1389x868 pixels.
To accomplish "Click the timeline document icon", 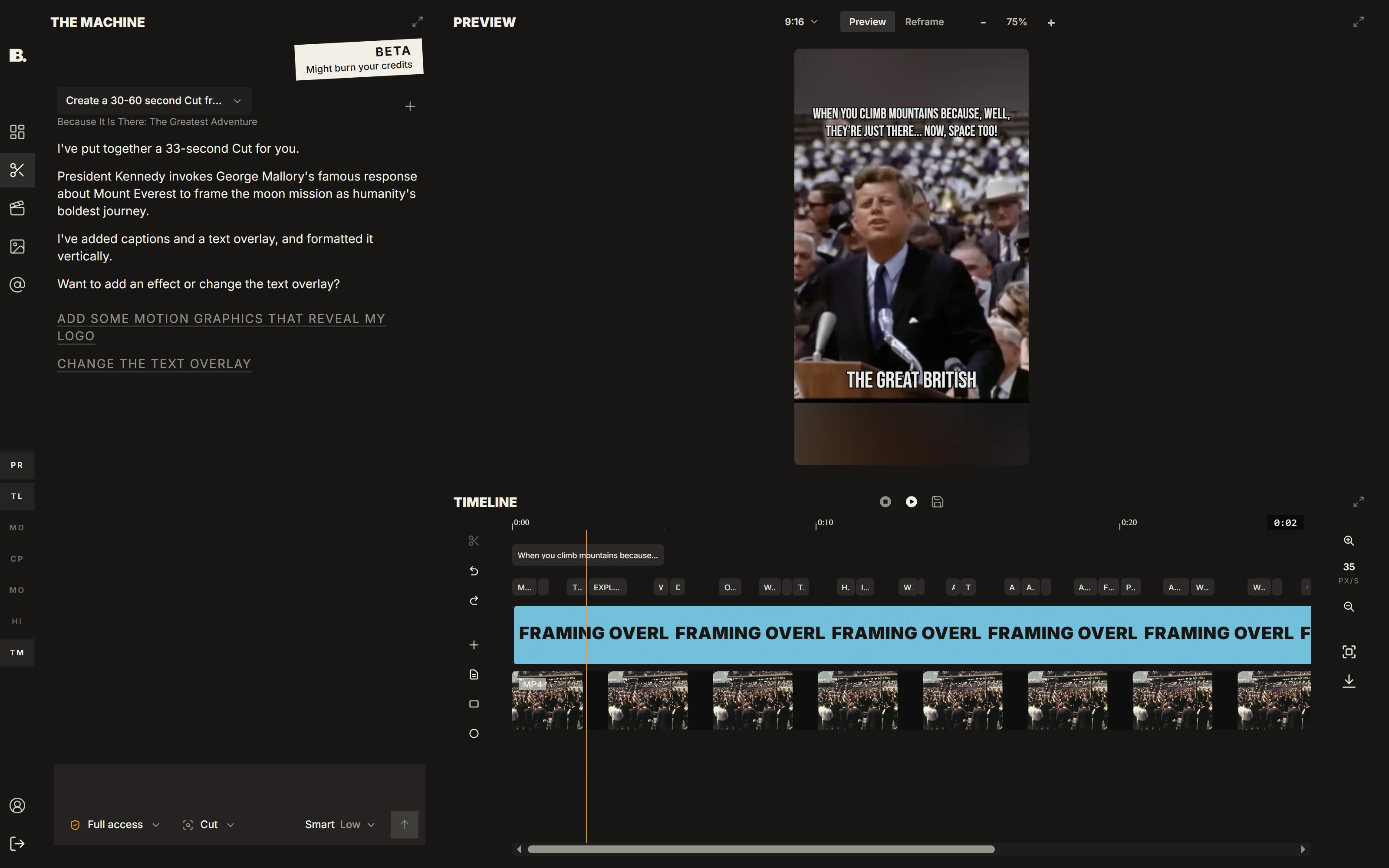I will [474, 674].
